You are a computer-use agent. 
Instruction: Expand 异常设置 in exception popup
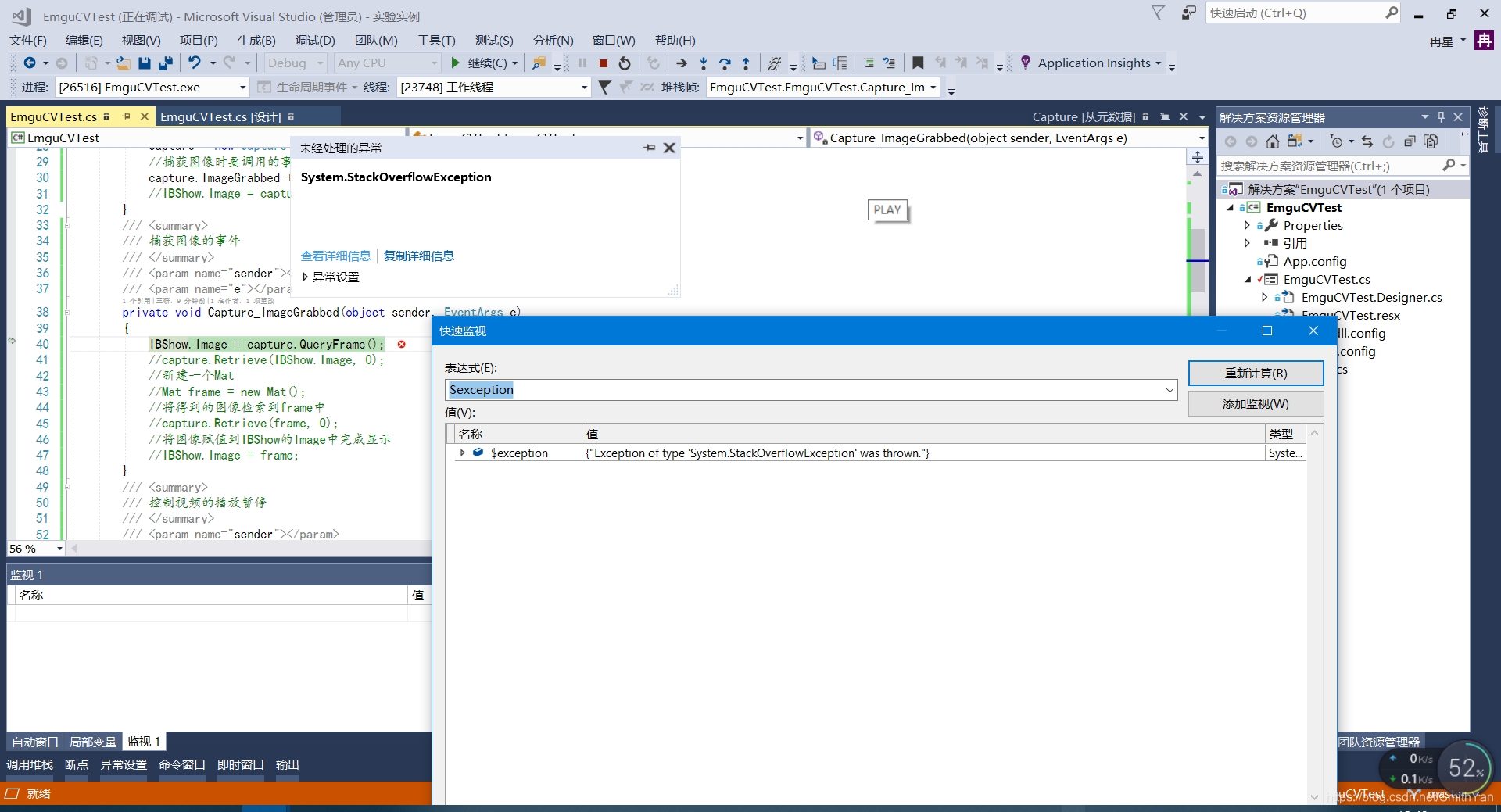pyautogui.click(x=305, y=277)
